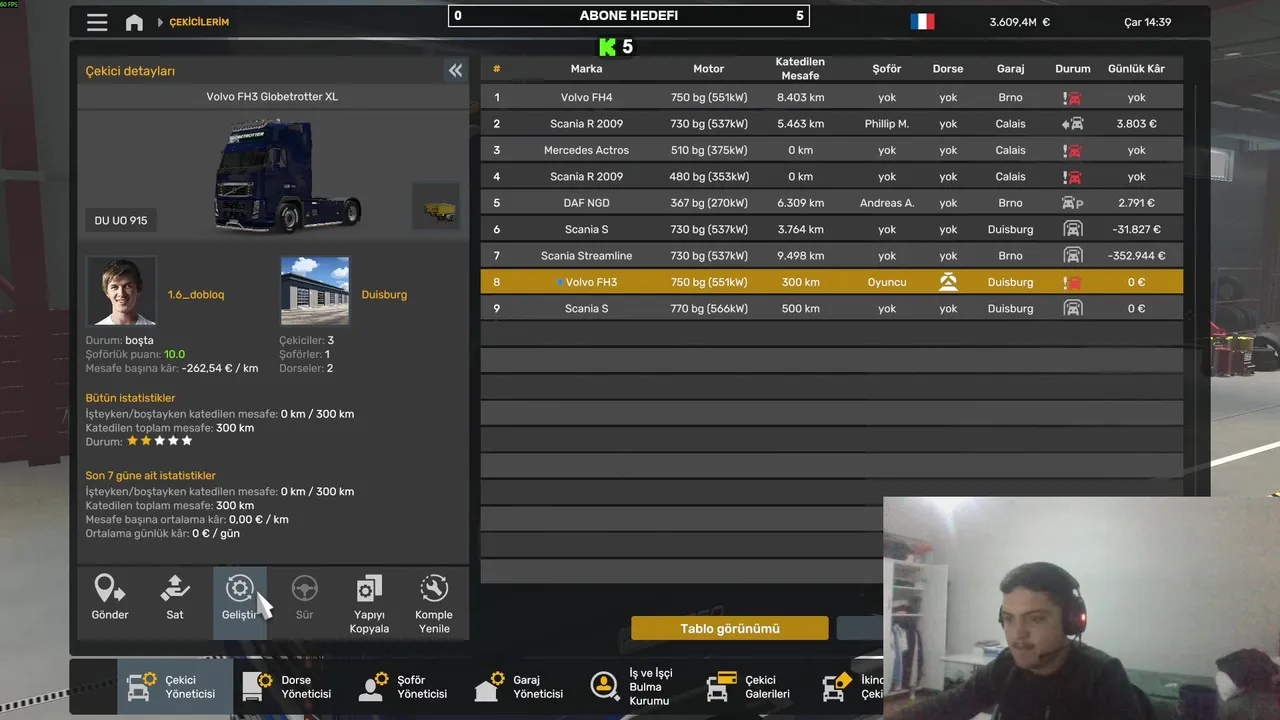Image resolution: width=1280 pixels, height=720 pixels.
Task: Click the Tablo görünümü button
Action: (730, 628)
